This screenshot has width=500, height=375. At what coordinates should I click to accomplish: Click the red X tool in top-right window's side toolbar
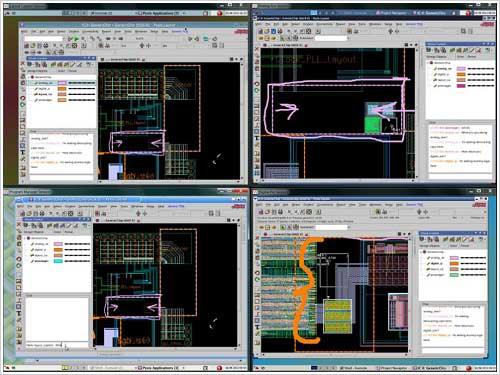[257, 49]
